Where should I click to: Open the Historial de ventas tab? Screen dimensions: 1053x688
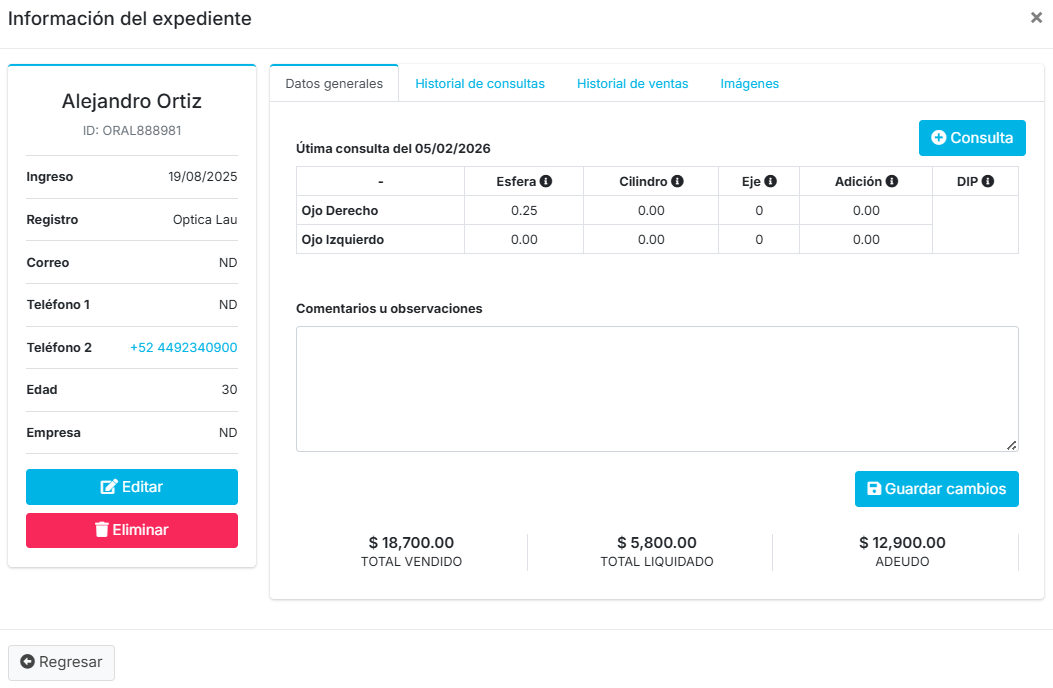pos(632,84)
